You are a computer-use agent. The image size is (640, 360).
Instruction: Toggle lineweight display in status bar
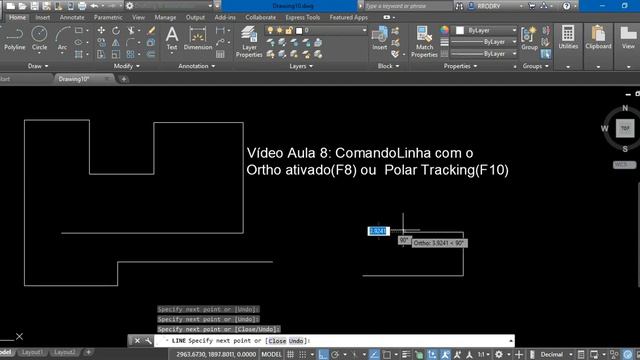[406, 354]
